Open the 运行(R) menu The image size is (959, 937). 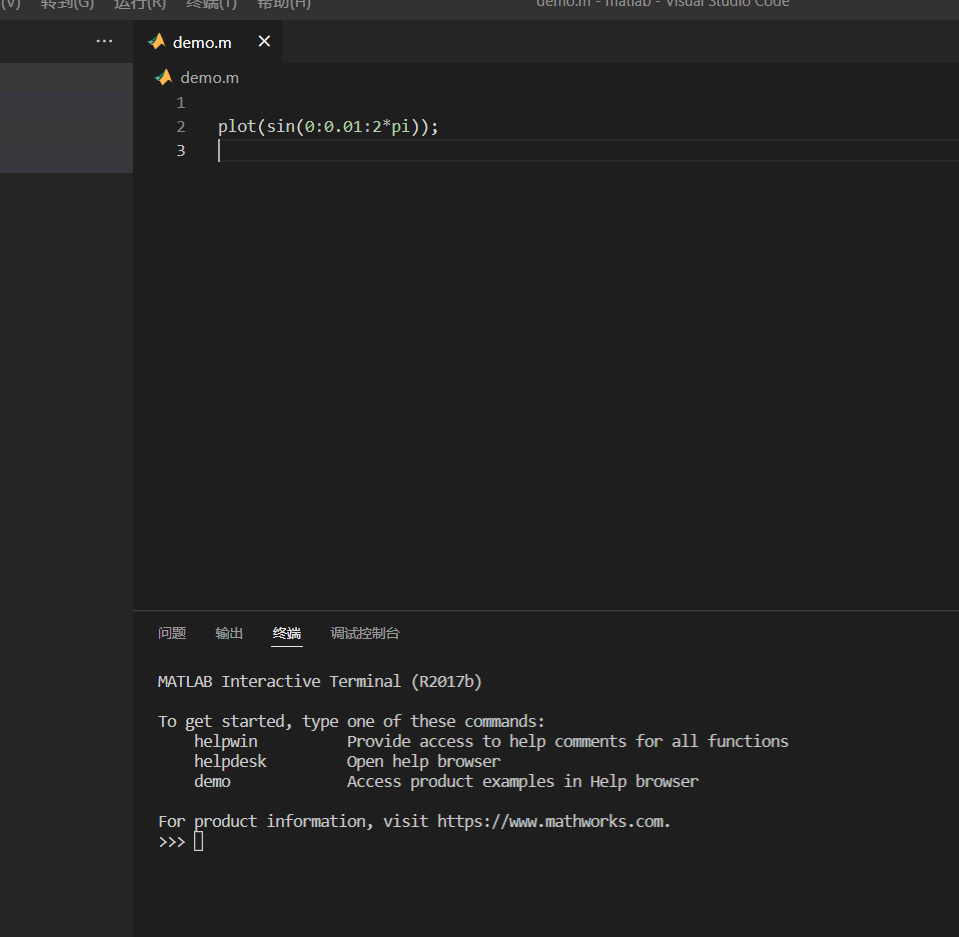(140, 4)
